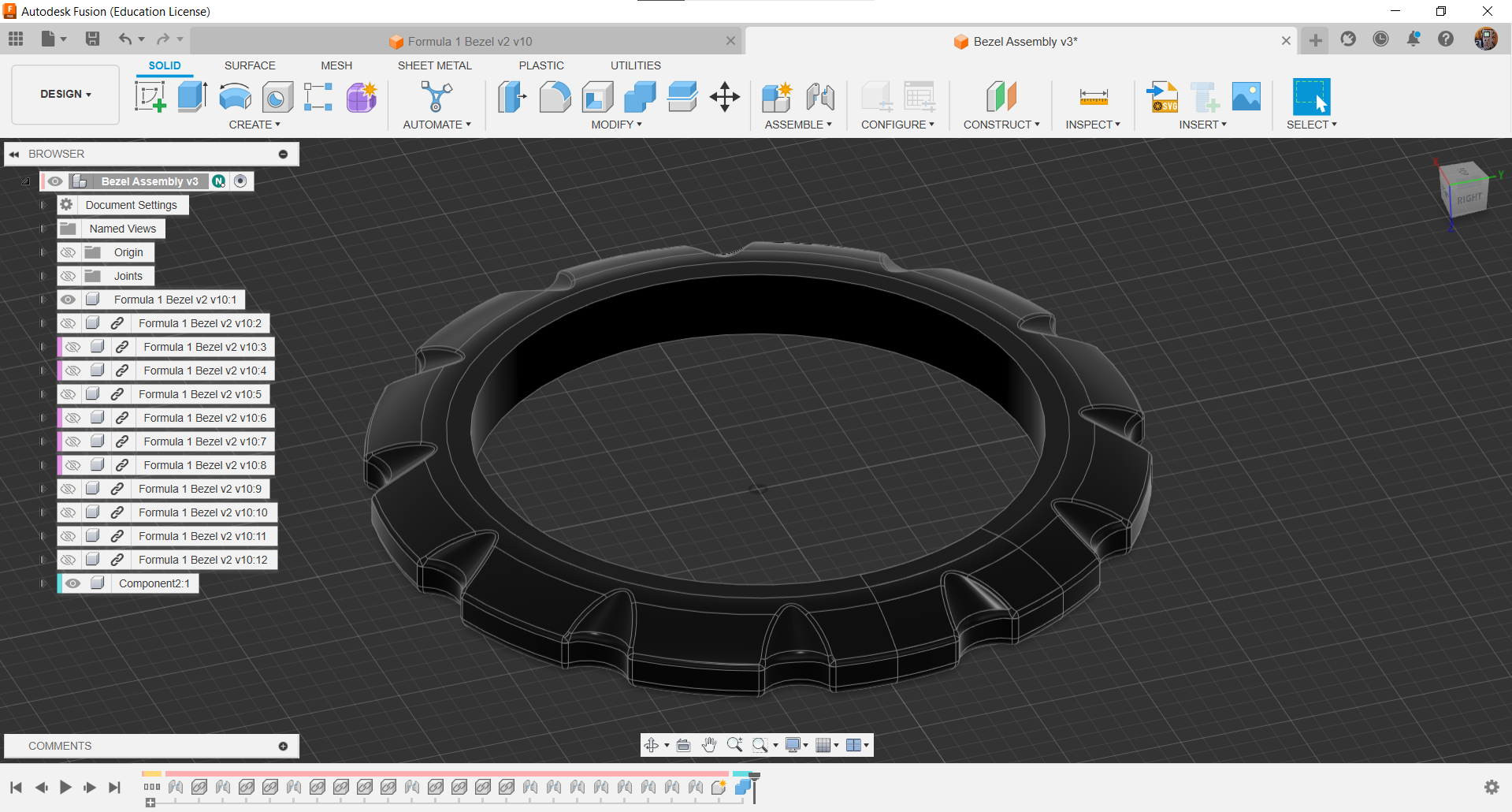This screenshot has width=1512, height=812.
Task: Open the Insert SVG tool
Action: [1163, 97]
